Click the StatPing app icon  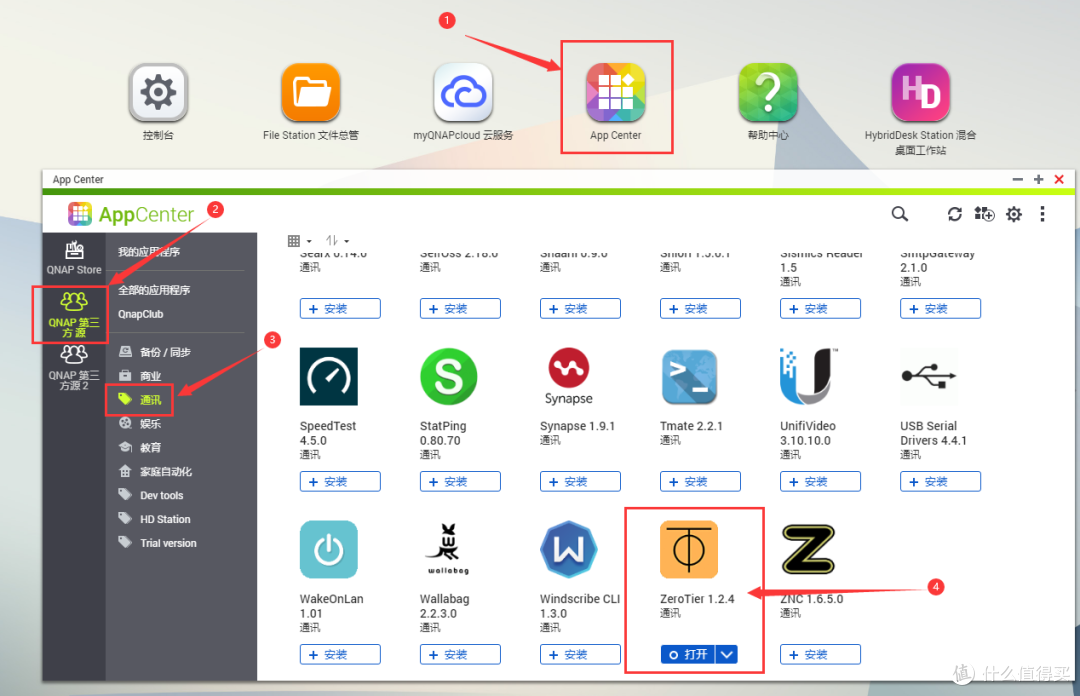point(448,376)
